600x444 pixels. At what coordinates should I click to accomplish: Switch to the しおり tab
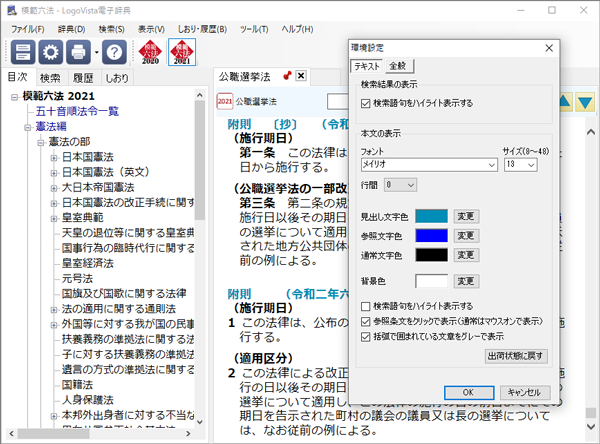tap(117, 78)
